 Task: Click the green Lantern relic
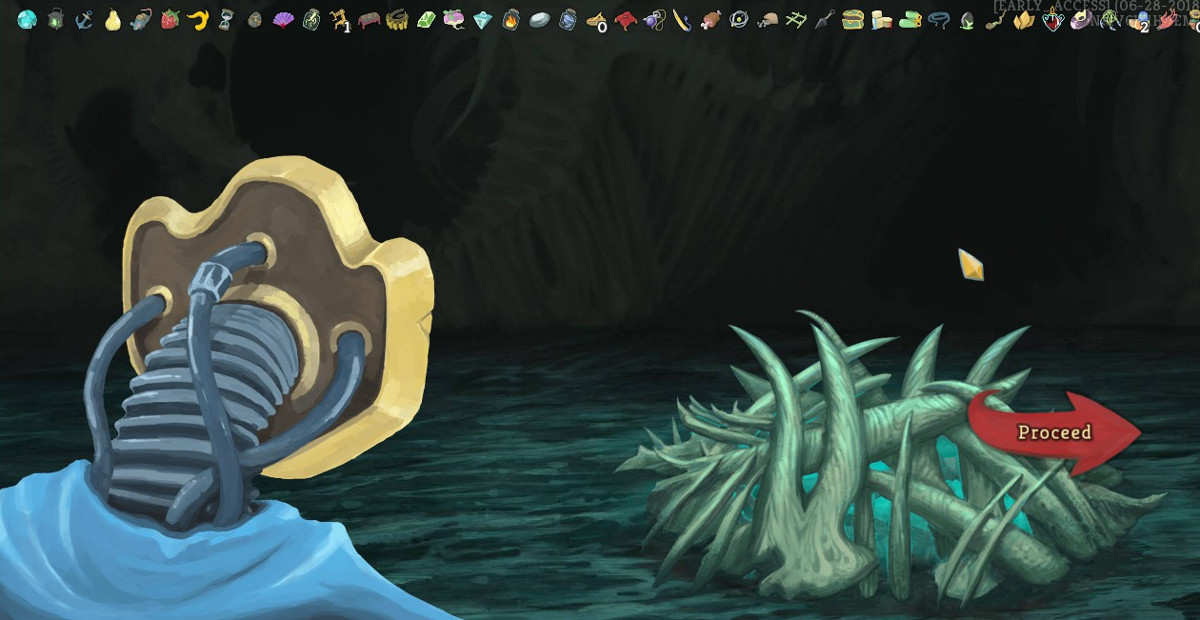click(56, 19)
